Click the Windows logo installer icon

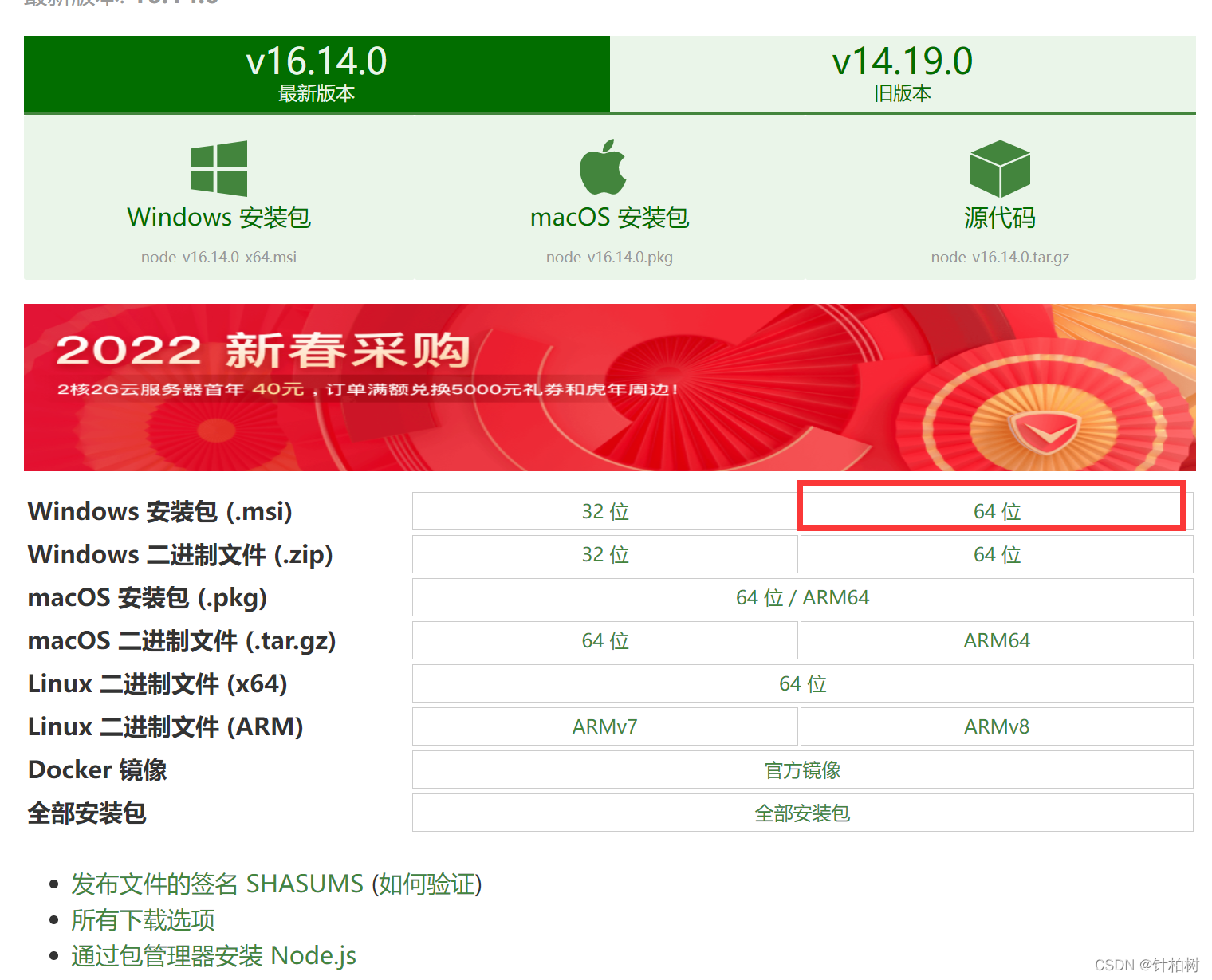(218, 168)
